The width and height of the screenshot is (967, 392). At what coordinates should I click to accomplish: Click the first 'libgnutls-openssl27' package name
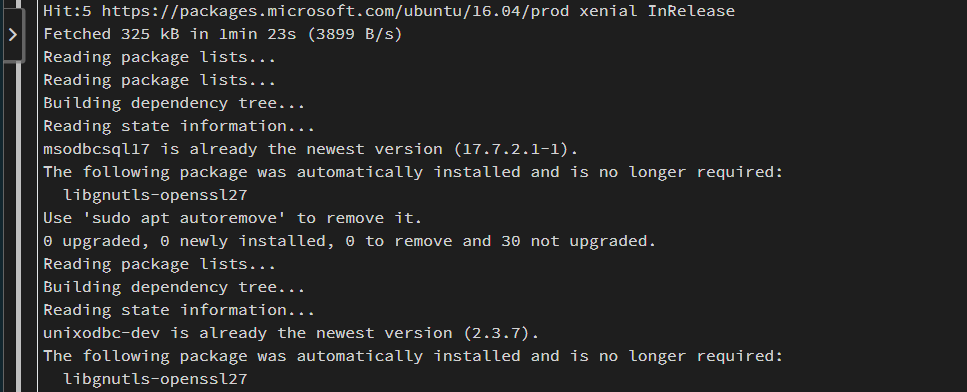coord(155,195)
